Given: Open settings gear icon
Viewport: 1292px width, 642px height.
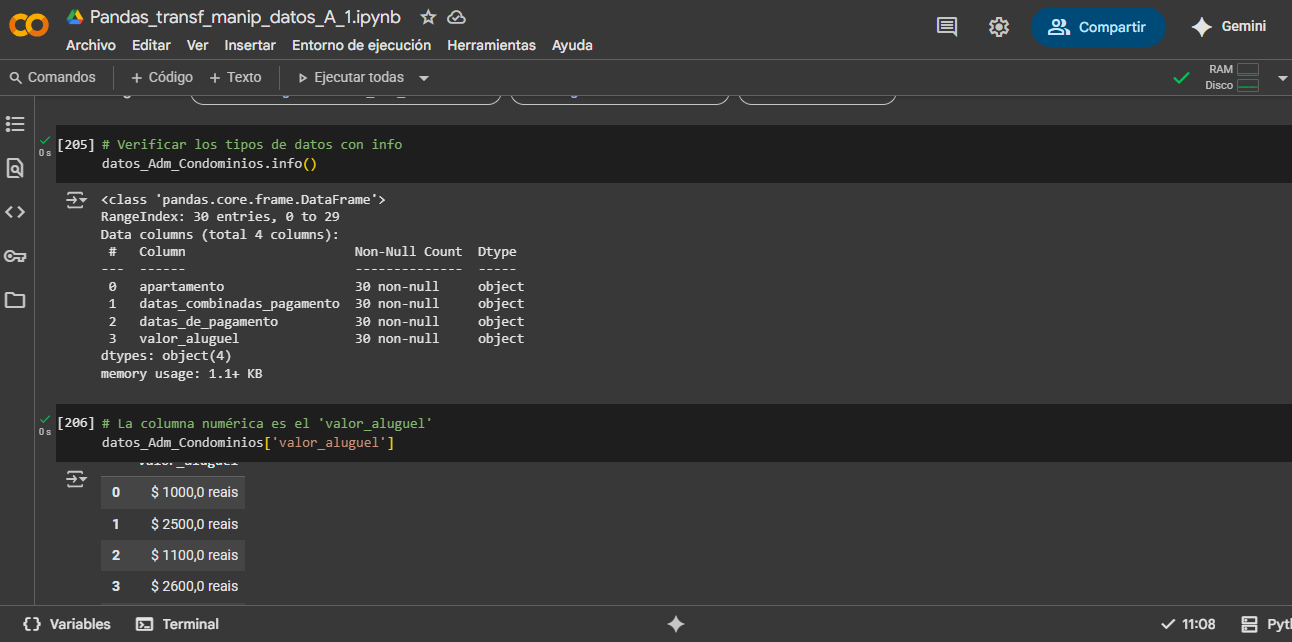Looking at the screenshot, I should 999,27.
